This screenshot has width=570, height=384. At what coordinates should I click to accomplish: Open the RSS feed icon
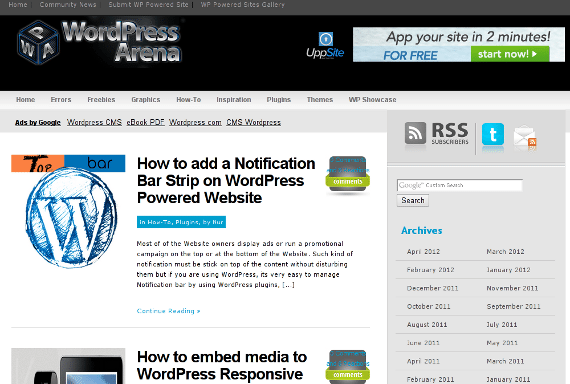pyautogui.click(x=415, y=133)
